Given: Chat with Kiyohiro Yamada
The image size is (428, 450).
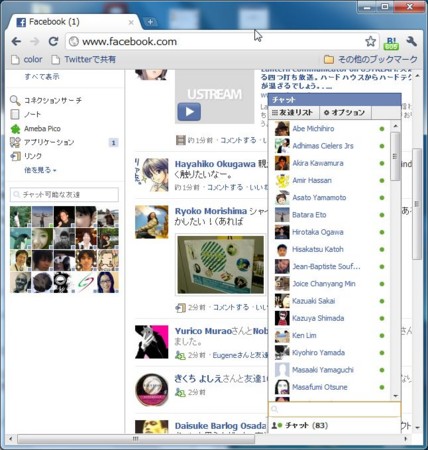Looking at the screenshot, I should point(330,353).
